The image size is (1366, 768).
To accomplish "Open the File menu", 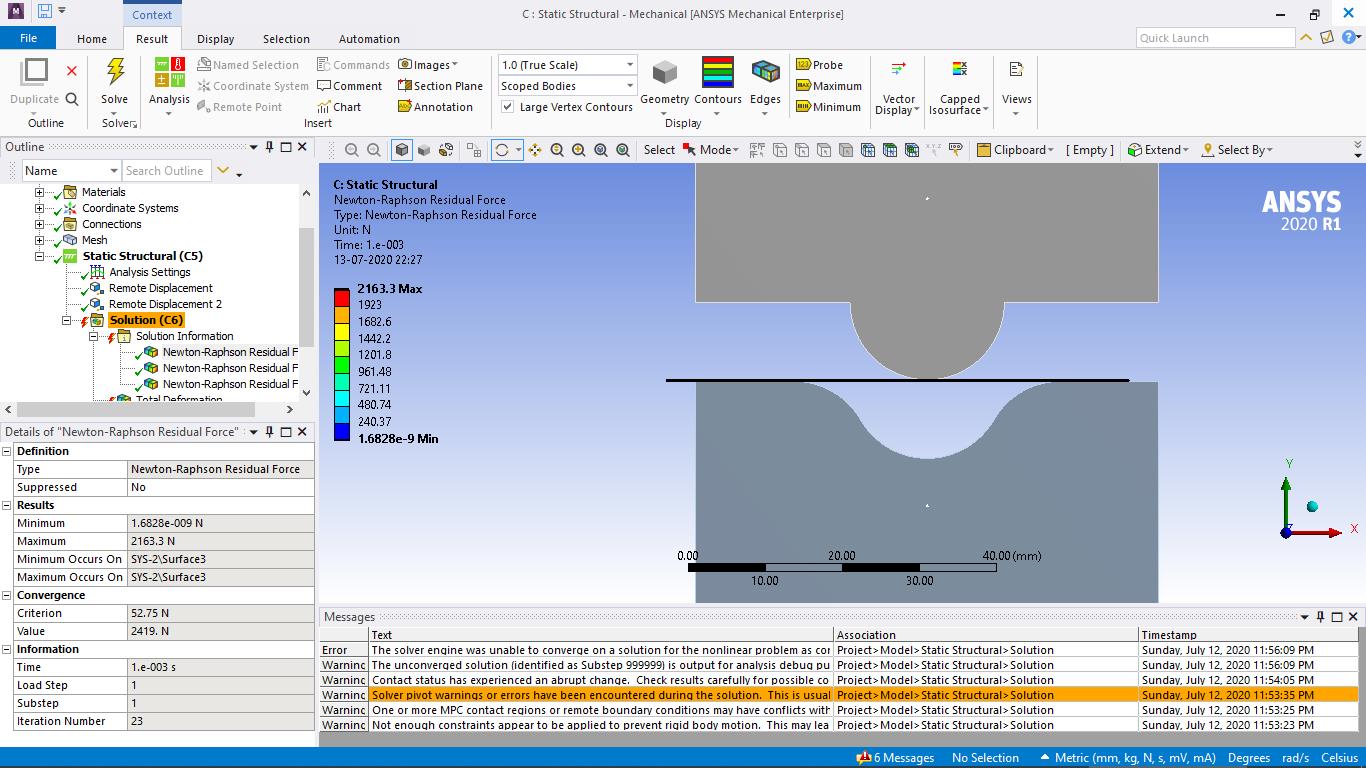I will 28,38.
